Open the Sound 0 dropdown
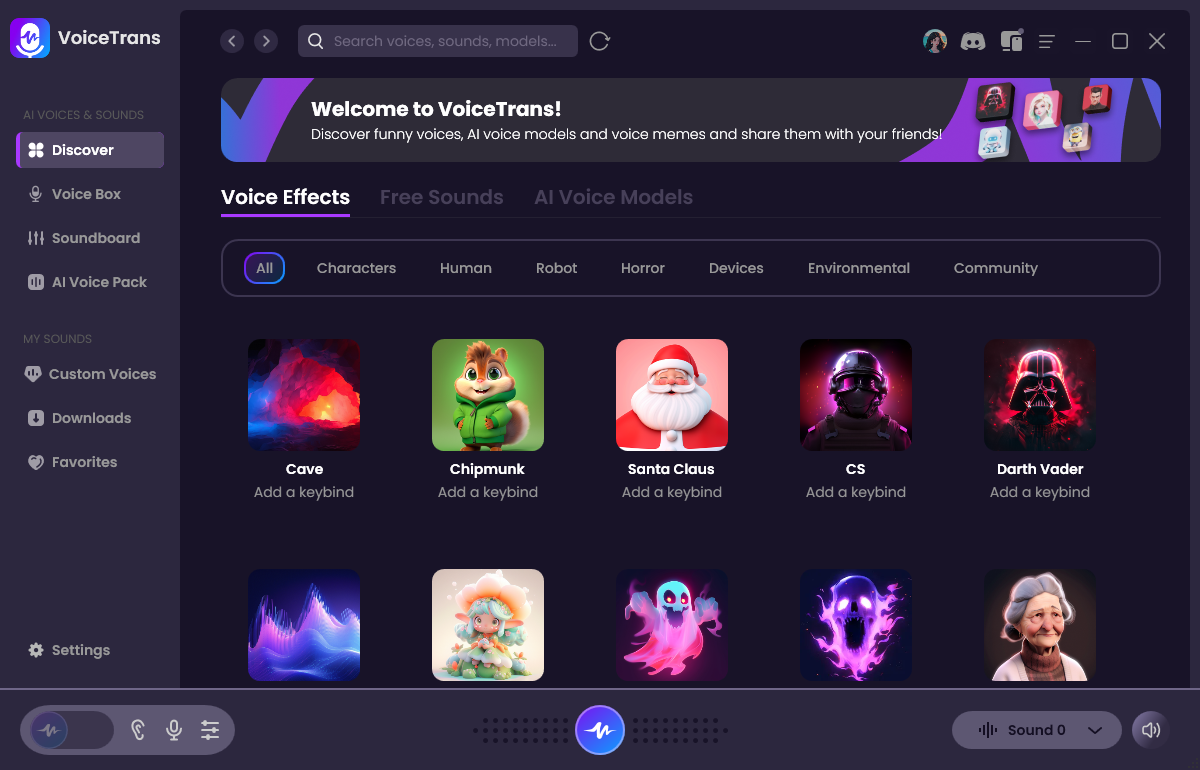The width and height of the screenshot is (1200, 770). coord(1036,730)
